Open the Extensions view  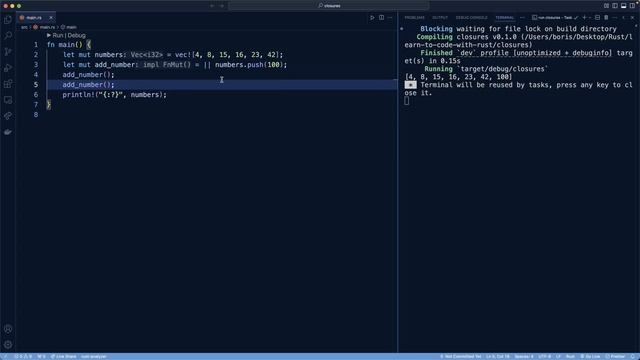point(8,84)
